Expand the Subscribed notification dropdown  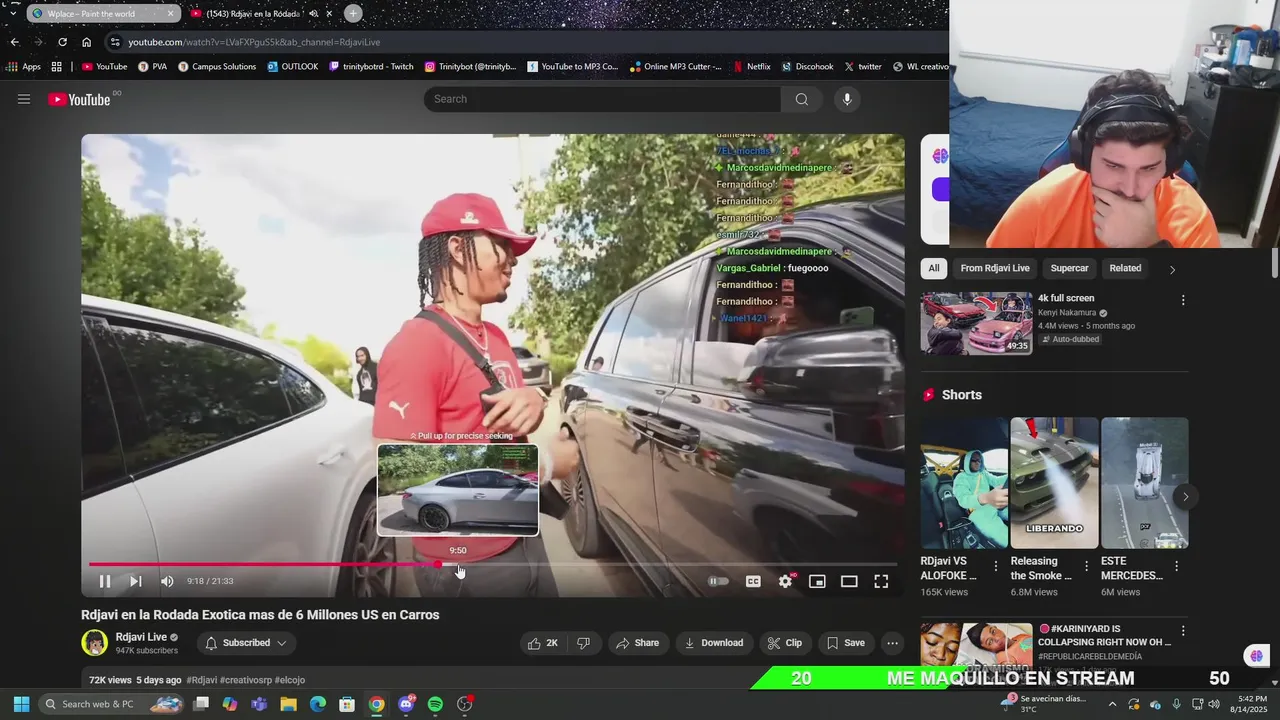pos(246,643)
